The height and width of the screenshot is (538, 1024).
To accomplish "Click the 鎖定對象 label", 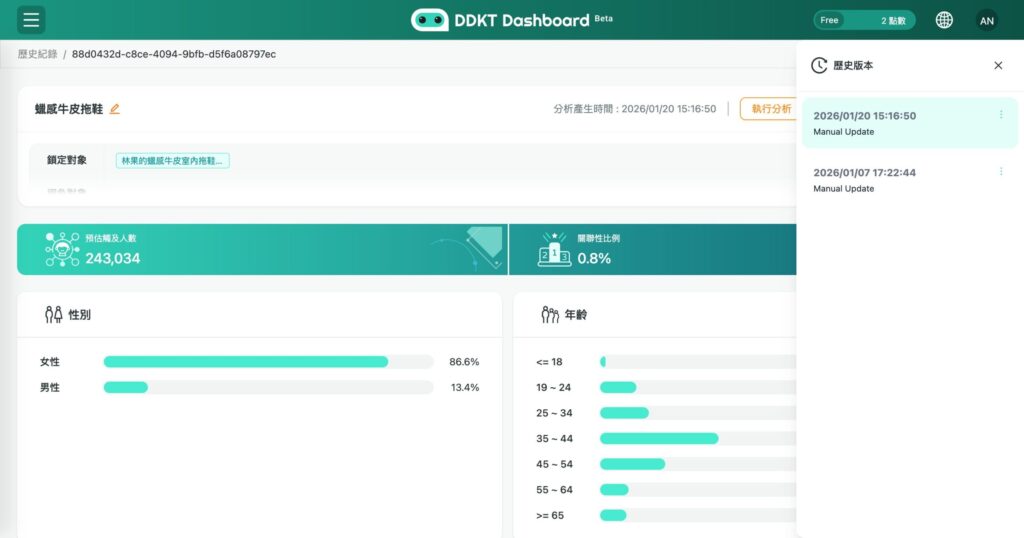I will [67, 160].
